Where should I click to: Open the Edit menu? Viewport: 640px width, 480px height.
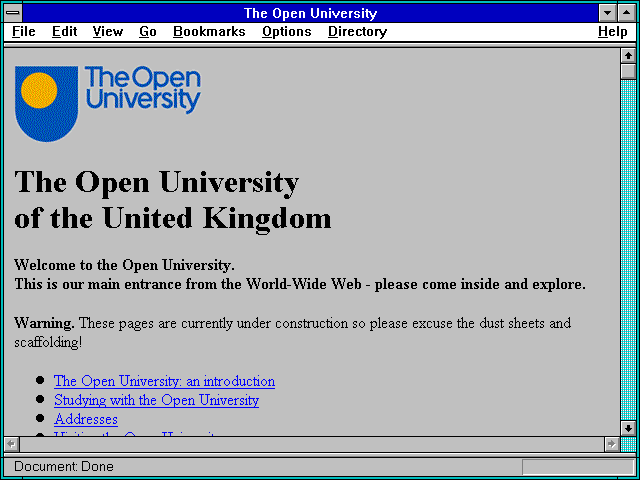pyautogui.click(x=64, y=32)
